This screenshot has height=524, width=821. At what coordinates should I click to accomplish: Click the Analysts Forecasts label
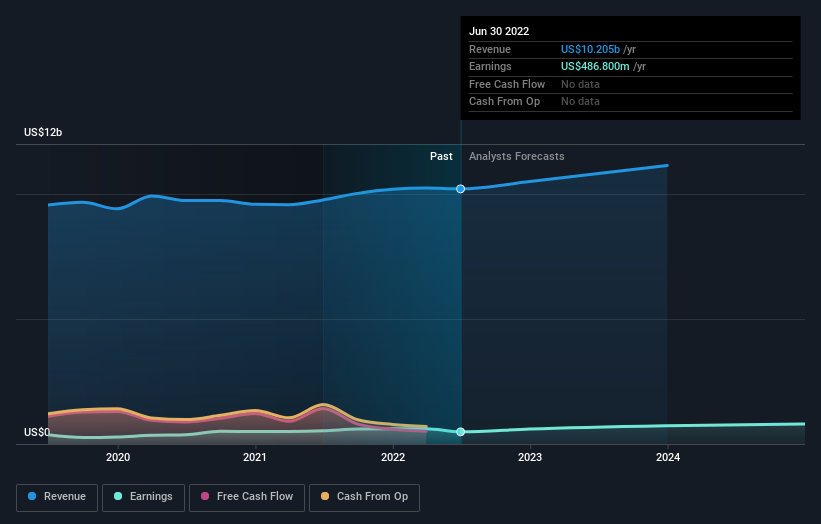516,157
